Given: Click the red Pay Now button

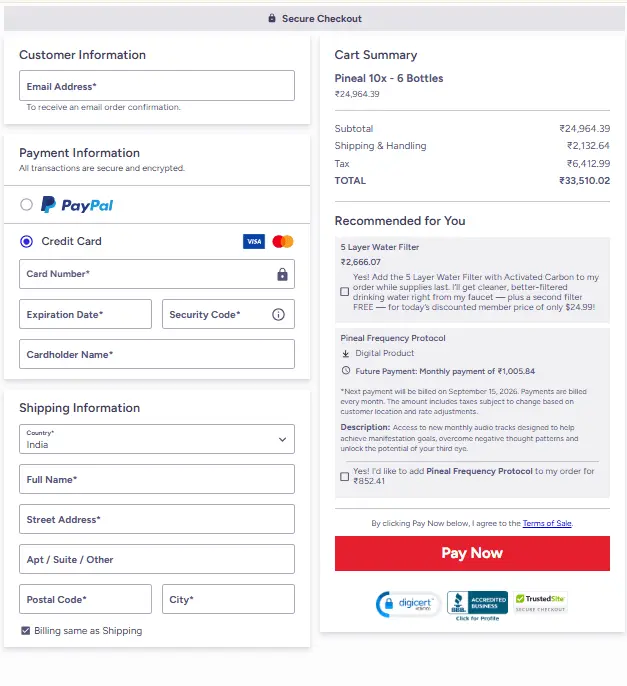Looking at the screenshot, I should 472,553.
